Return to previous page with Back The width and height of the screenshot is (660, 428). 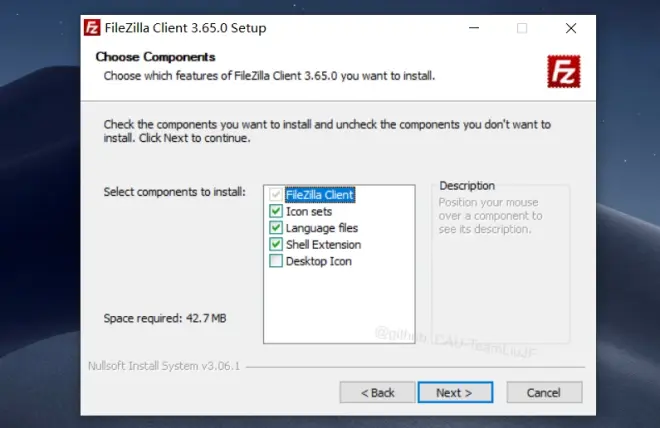click(x=377, y=392)
